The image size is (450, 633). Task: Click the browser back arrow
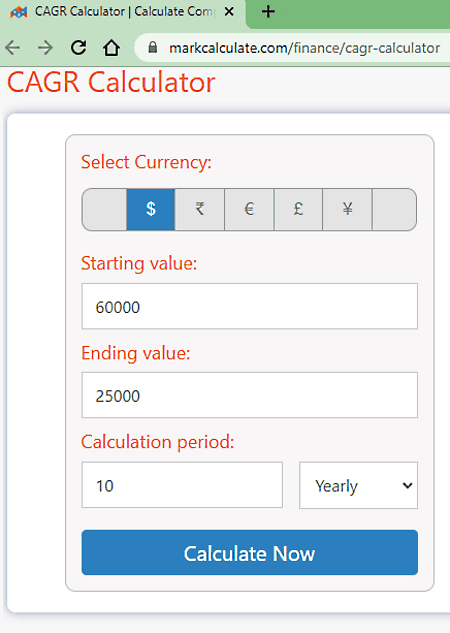click(13, 48)
